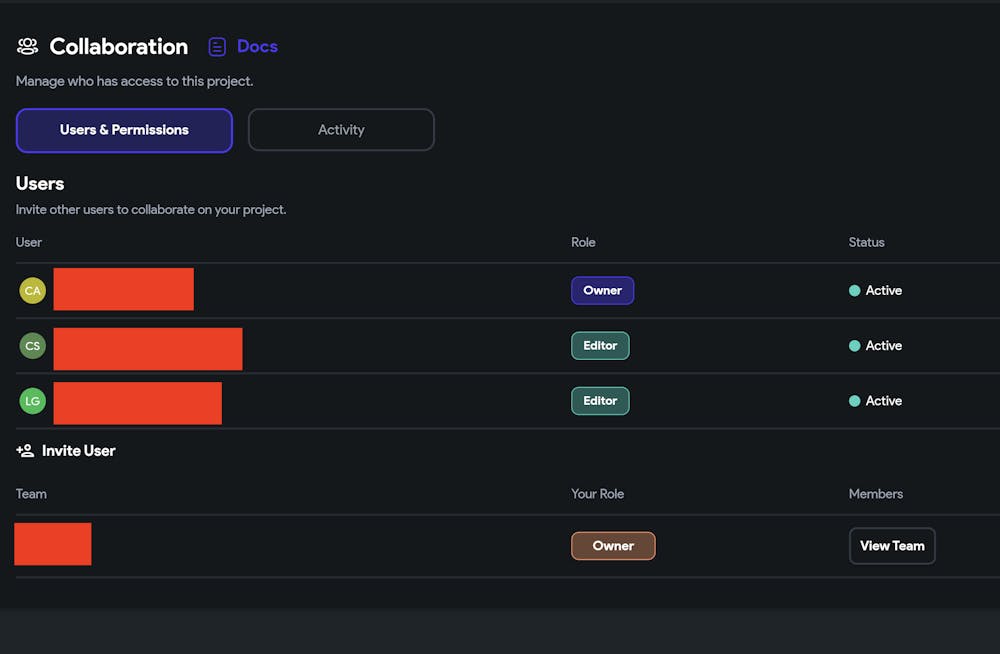The image size is (1000, 654).
Task: Click the Active status dot for LG
Action: (x=855, y=401)
